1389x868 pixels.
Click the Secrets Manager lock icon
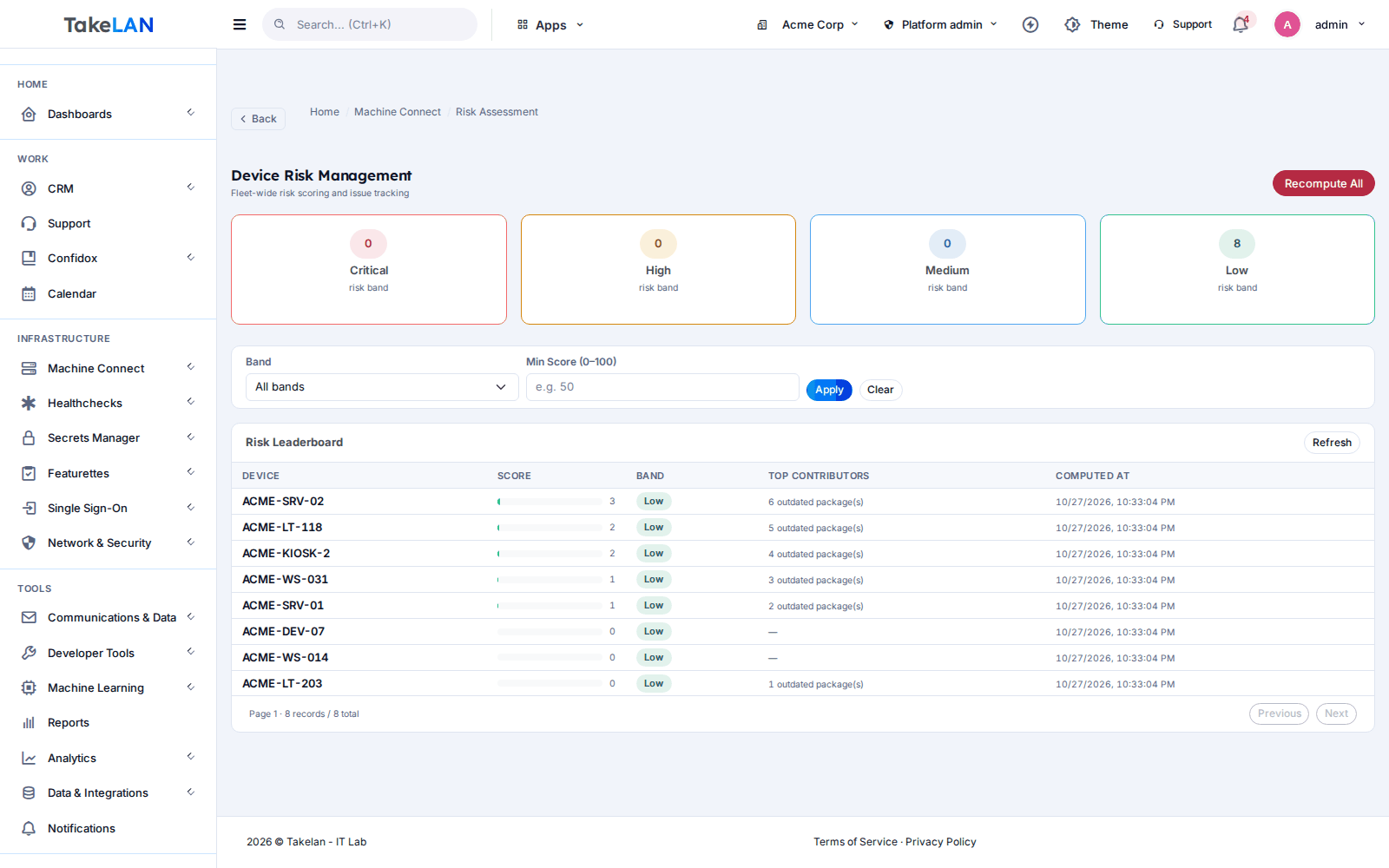29,437
